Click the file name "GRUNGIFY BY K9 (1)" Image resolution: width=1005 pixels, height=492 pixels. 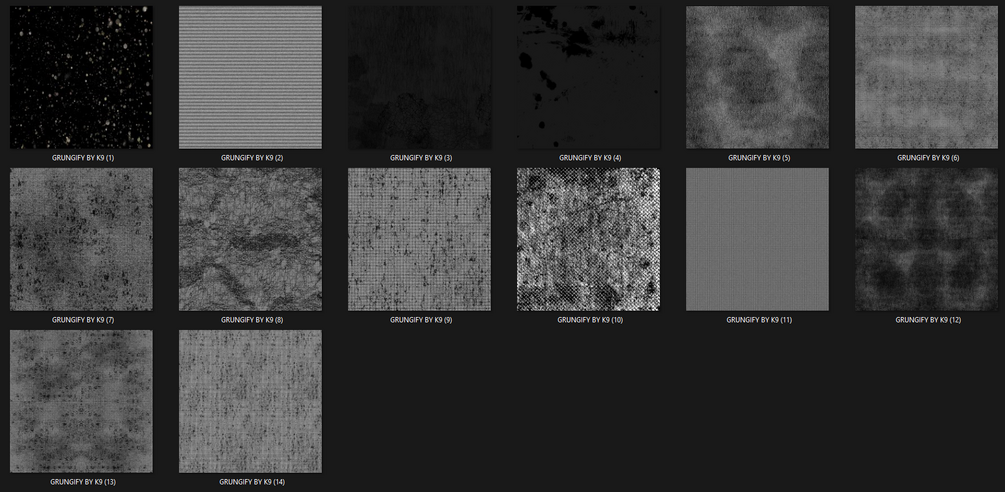pyautogui.click(x=83, y=158)
